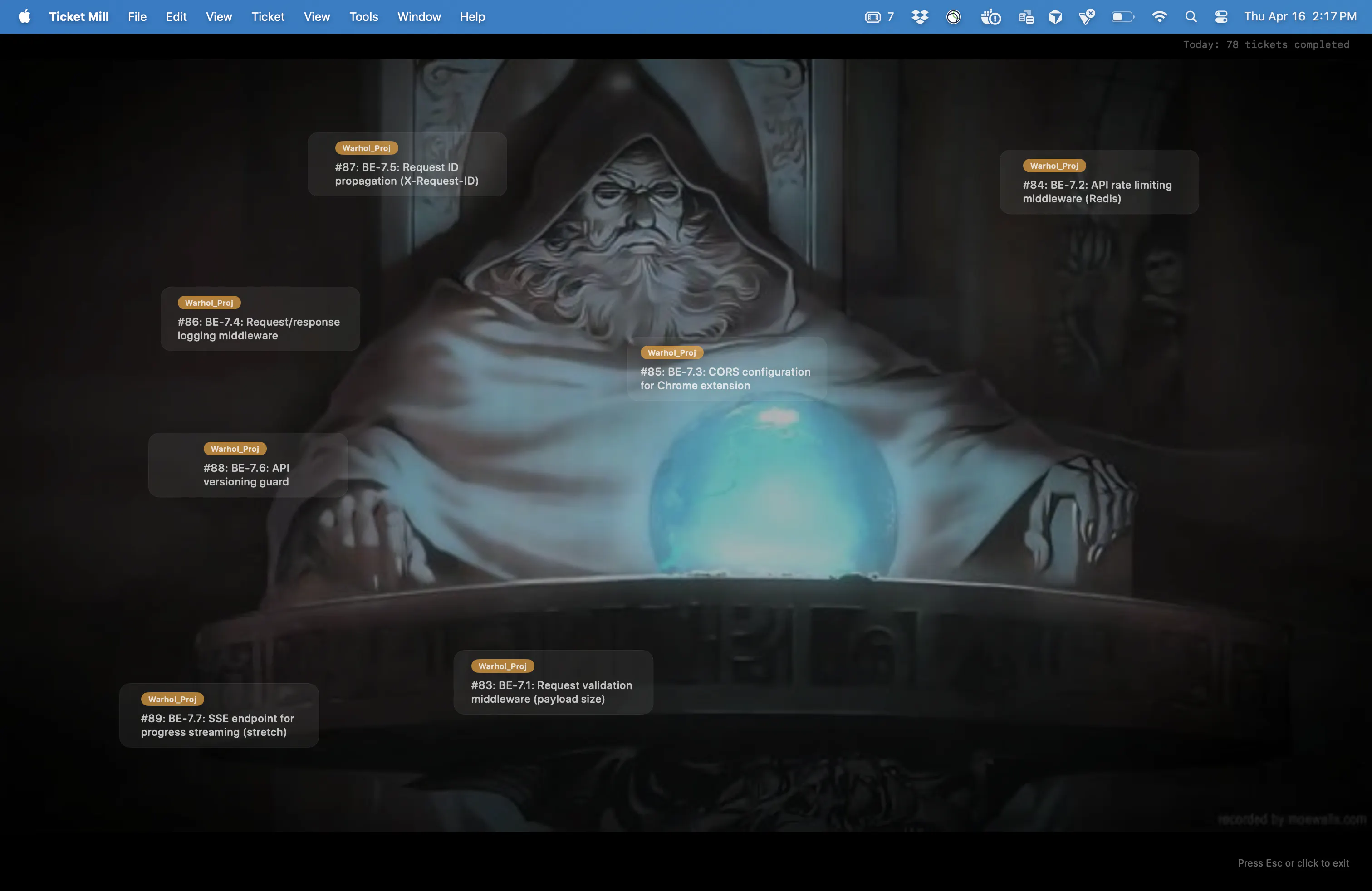Click the Warhol_Proj tag on ticket #88

(235, 449)
